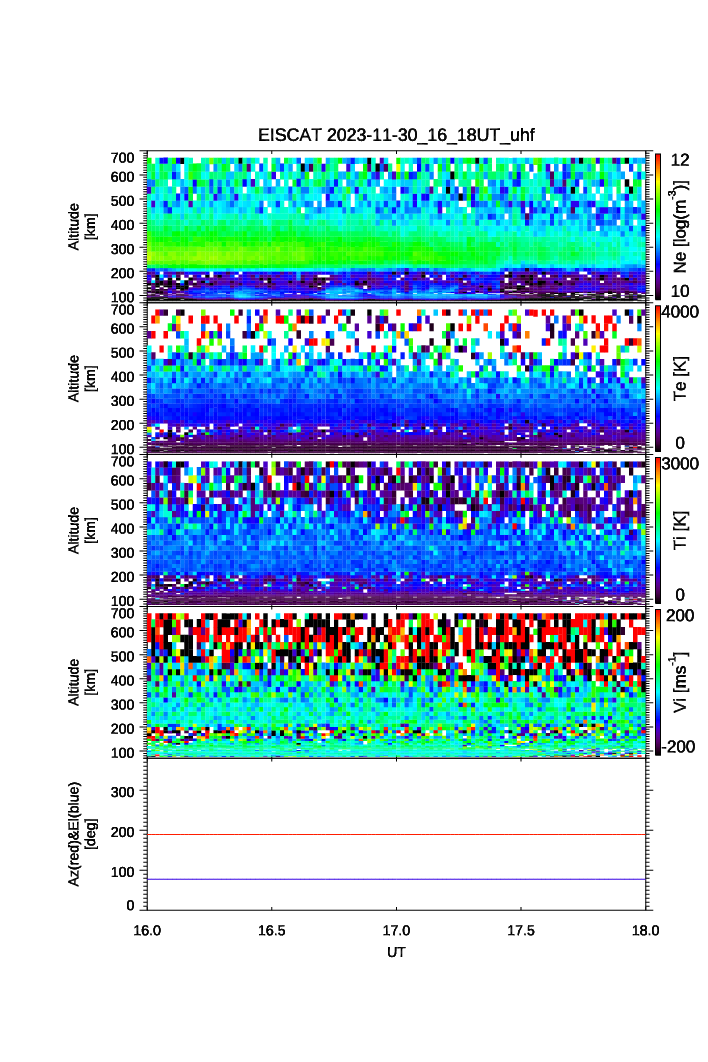The width and height of the screenshot is (708, 1062).
Task: Click the Te electron temperature color bar
Action: coord(657,378)
